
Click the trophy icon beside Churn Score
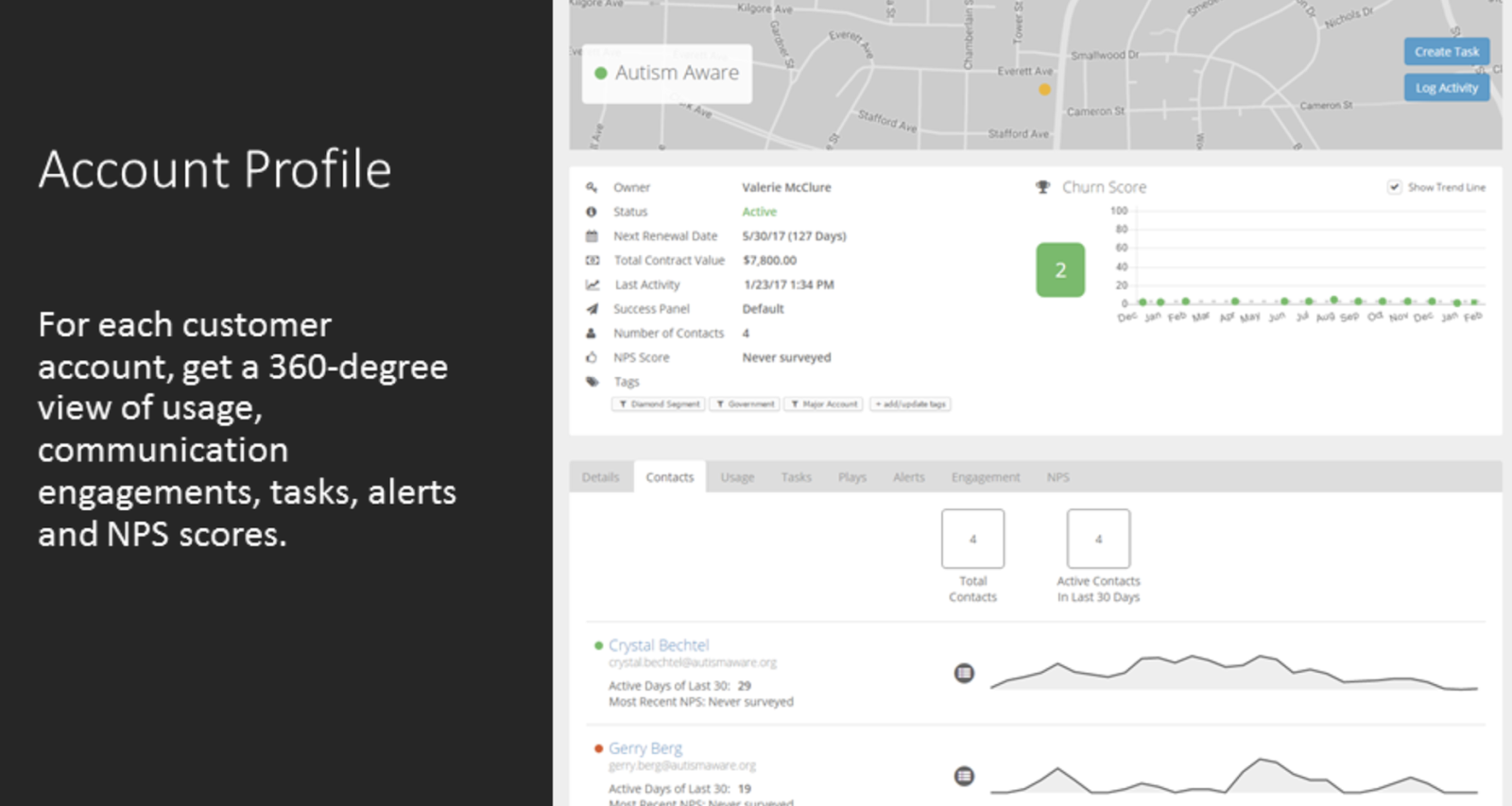(x=1042, y=187)
